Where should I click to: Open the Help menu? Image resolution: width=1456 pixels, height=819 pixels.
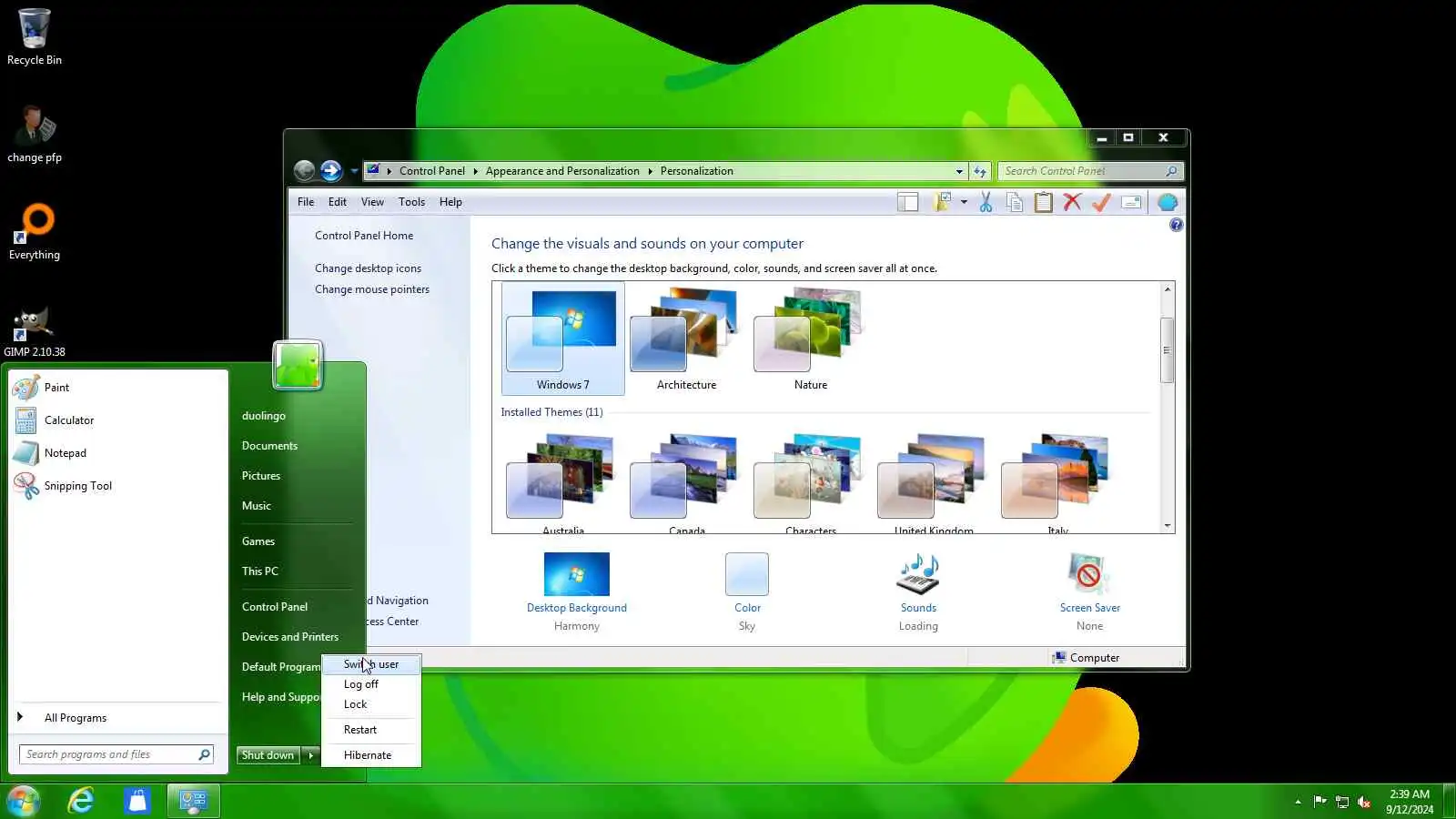(450, 202)
